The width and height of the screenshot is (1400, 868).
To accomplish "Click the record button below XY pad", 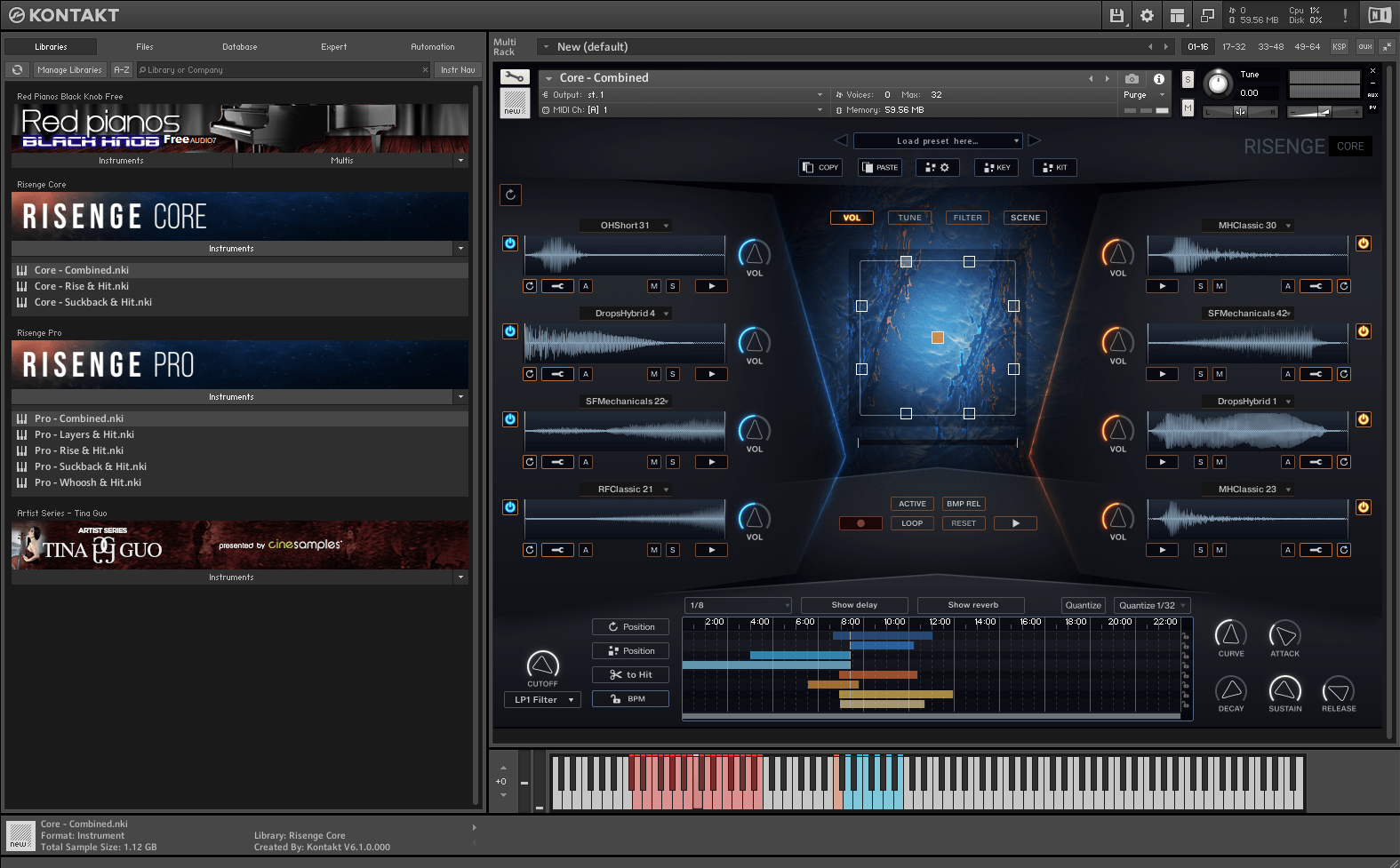I will (860, 523).
